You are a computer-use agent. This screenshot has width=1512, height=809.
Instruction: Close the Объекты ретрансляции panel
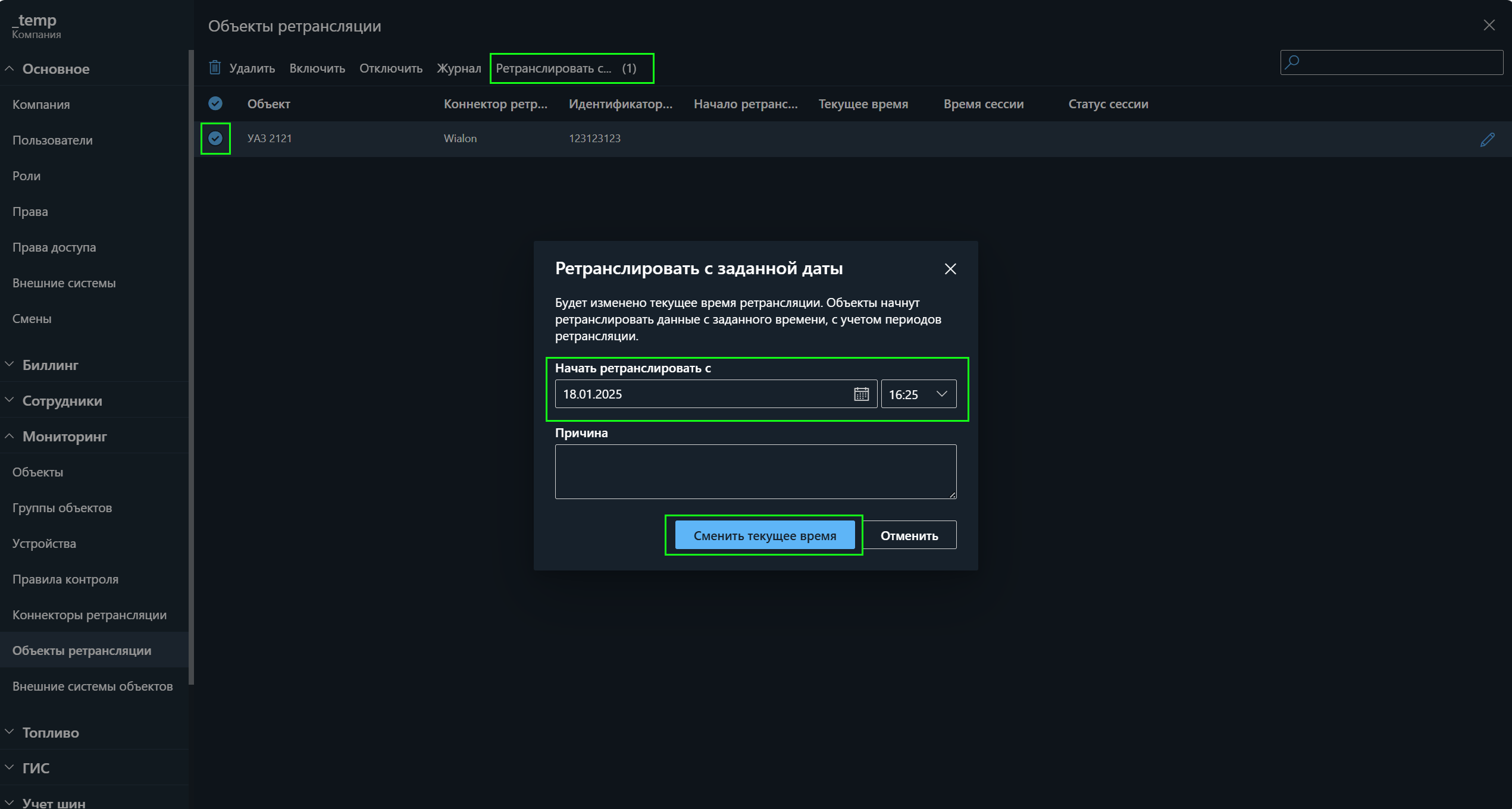1489,25
